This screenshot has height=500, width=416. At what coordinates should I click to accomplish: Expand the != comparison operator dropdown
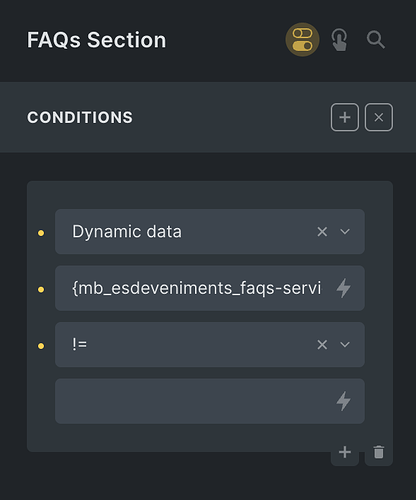[345, 345]
